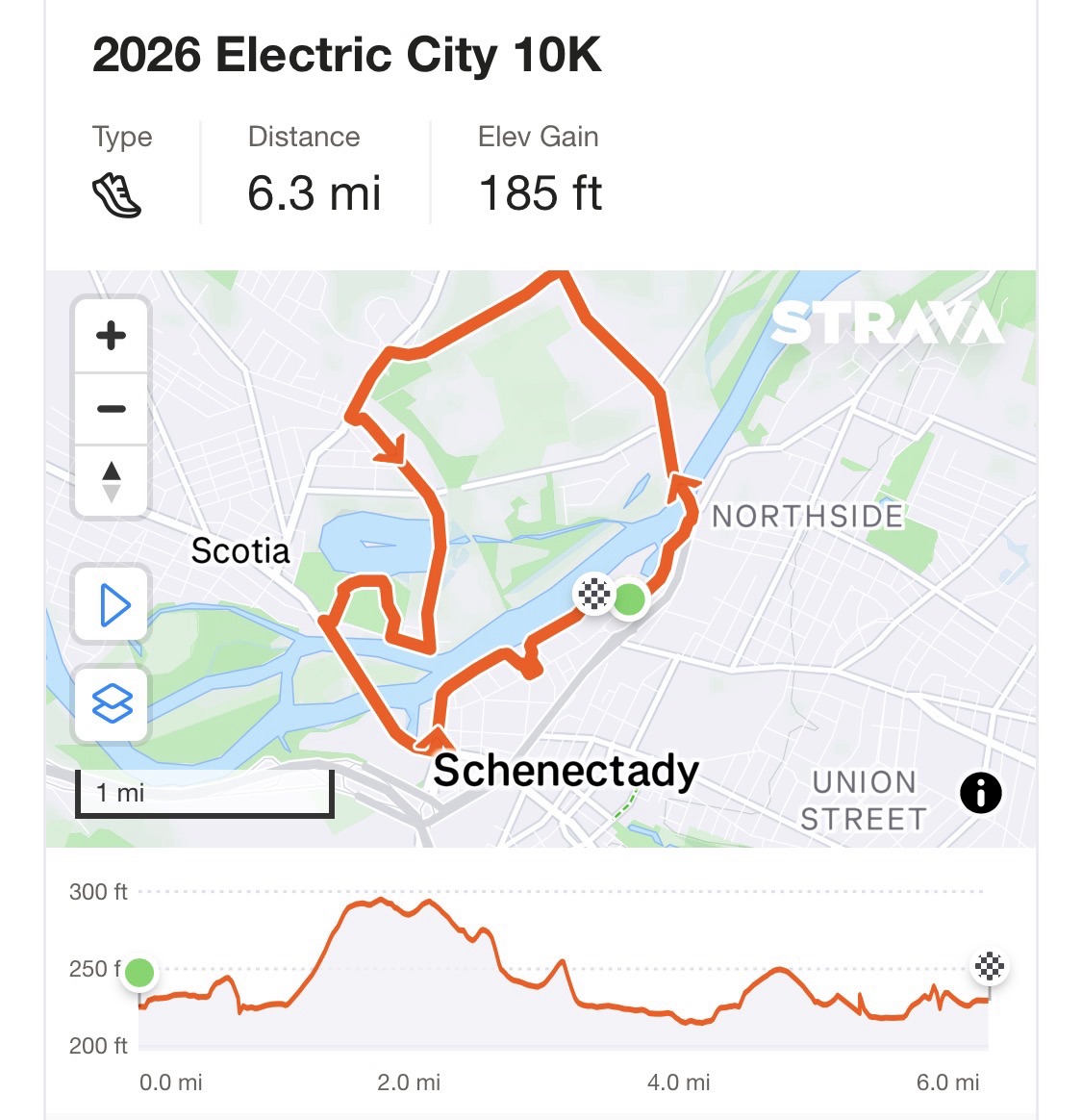This screenshot has width=1082, height=1120.
Task: Click the 6.3 mi distance value
Action: coord(314,193)
